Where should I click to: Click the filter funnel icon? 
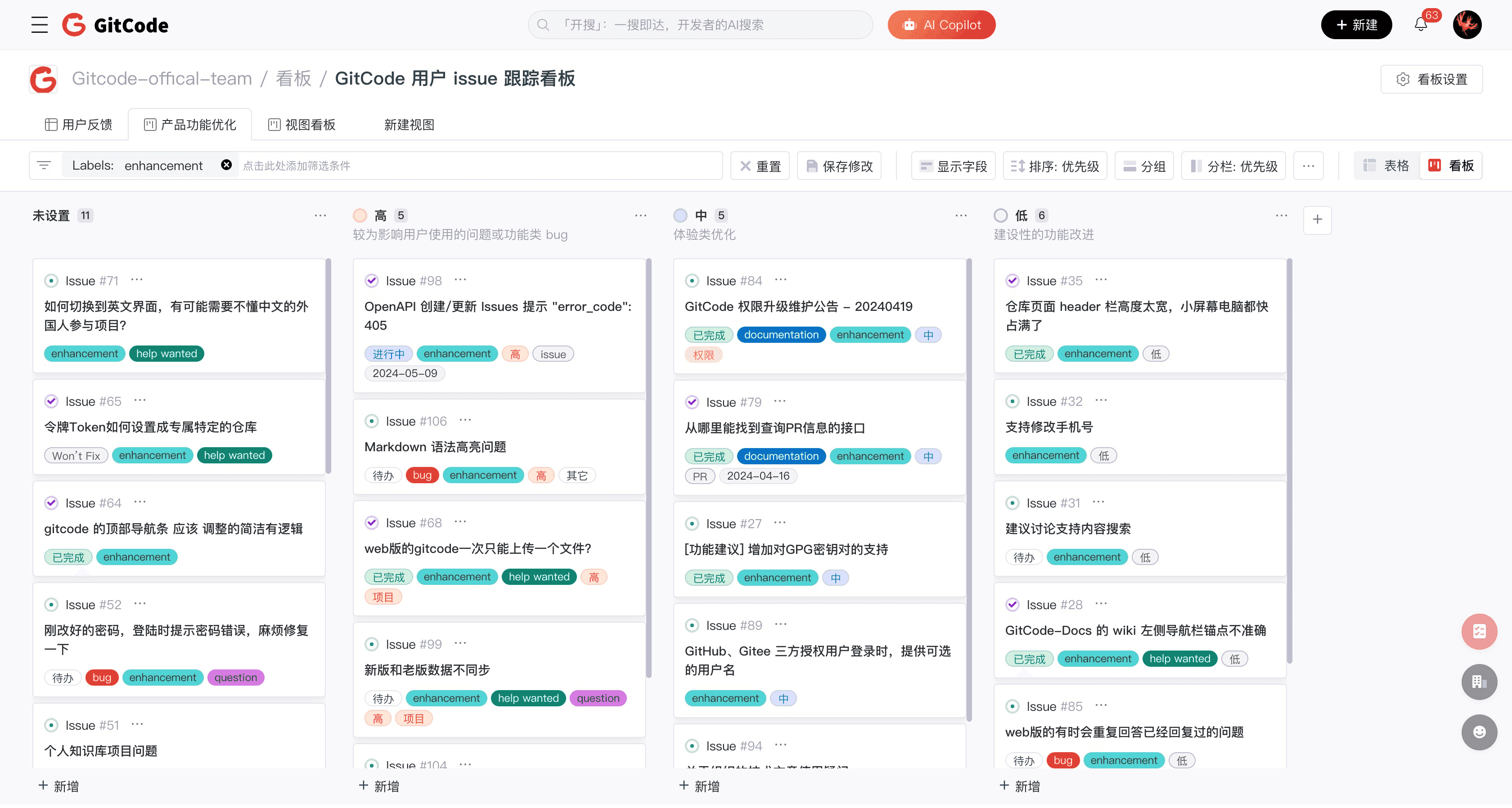click(x=44, y=165)
